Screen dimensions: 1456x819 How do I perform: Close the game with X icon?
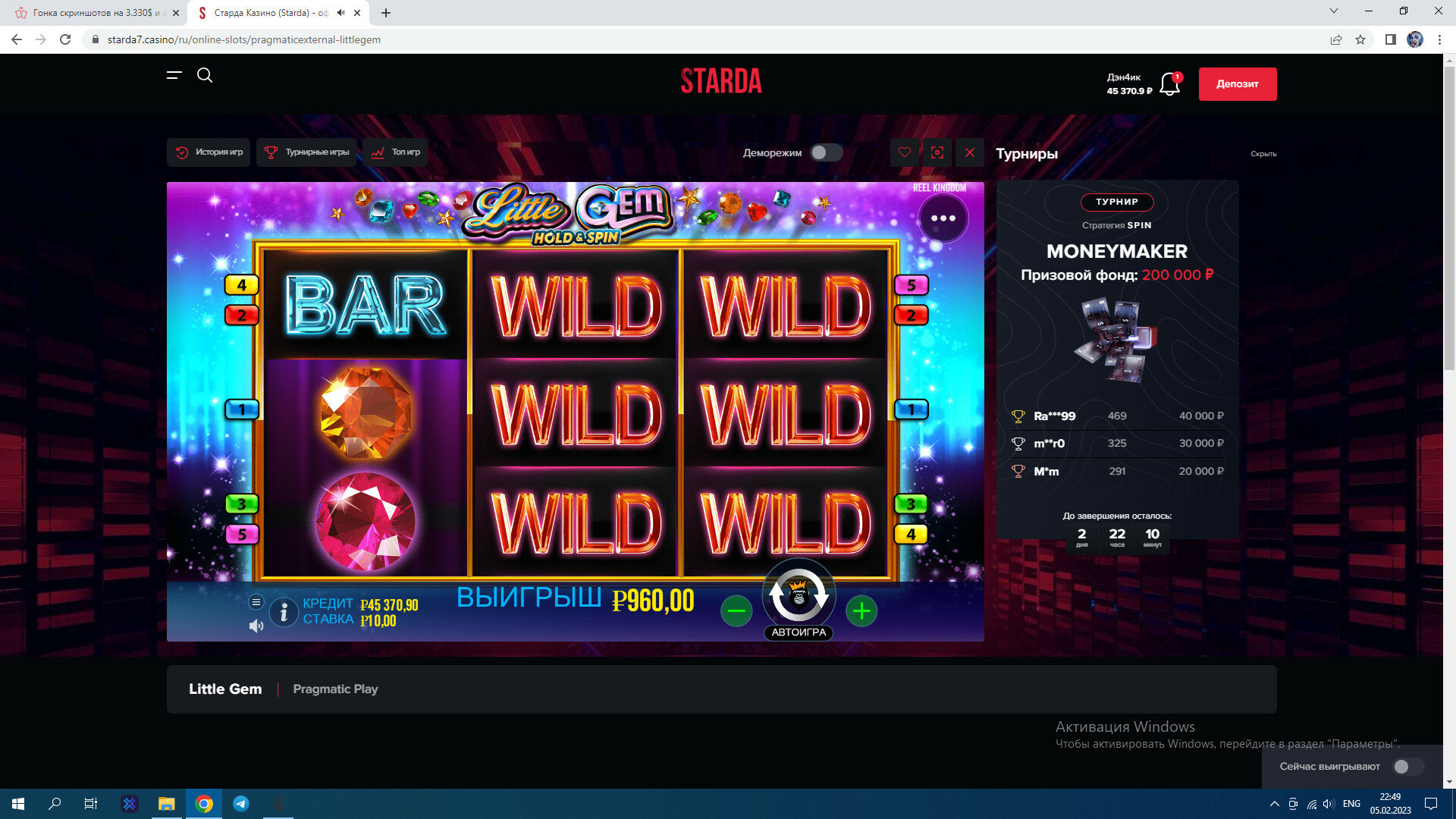[x=970, y=152]
